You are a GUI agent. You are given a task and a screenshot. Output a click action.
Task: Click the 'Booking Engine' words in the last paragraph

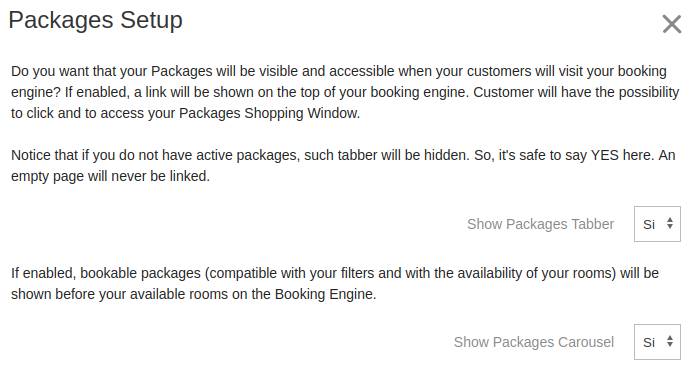tap(325, 294)
